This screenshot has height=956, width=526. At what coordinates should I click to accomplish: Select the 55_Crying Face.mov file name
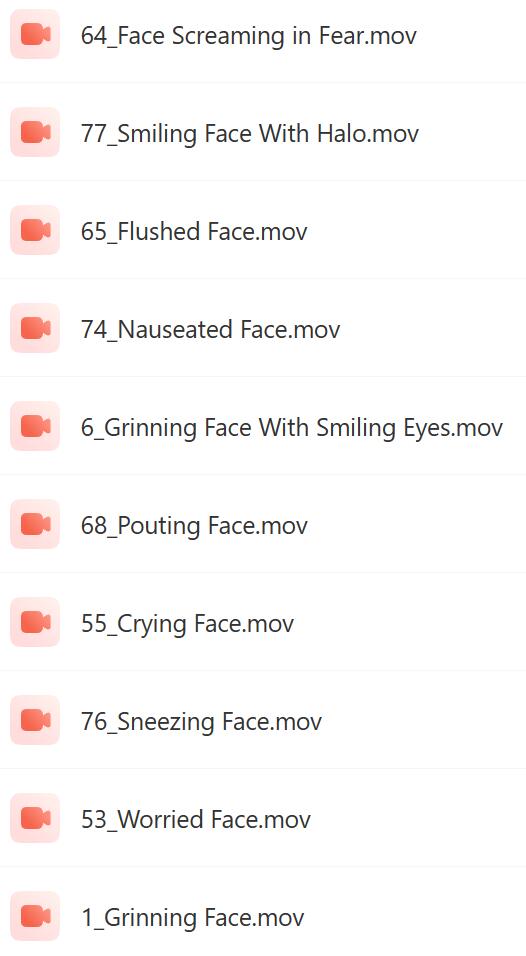click(x=187, y=624)
